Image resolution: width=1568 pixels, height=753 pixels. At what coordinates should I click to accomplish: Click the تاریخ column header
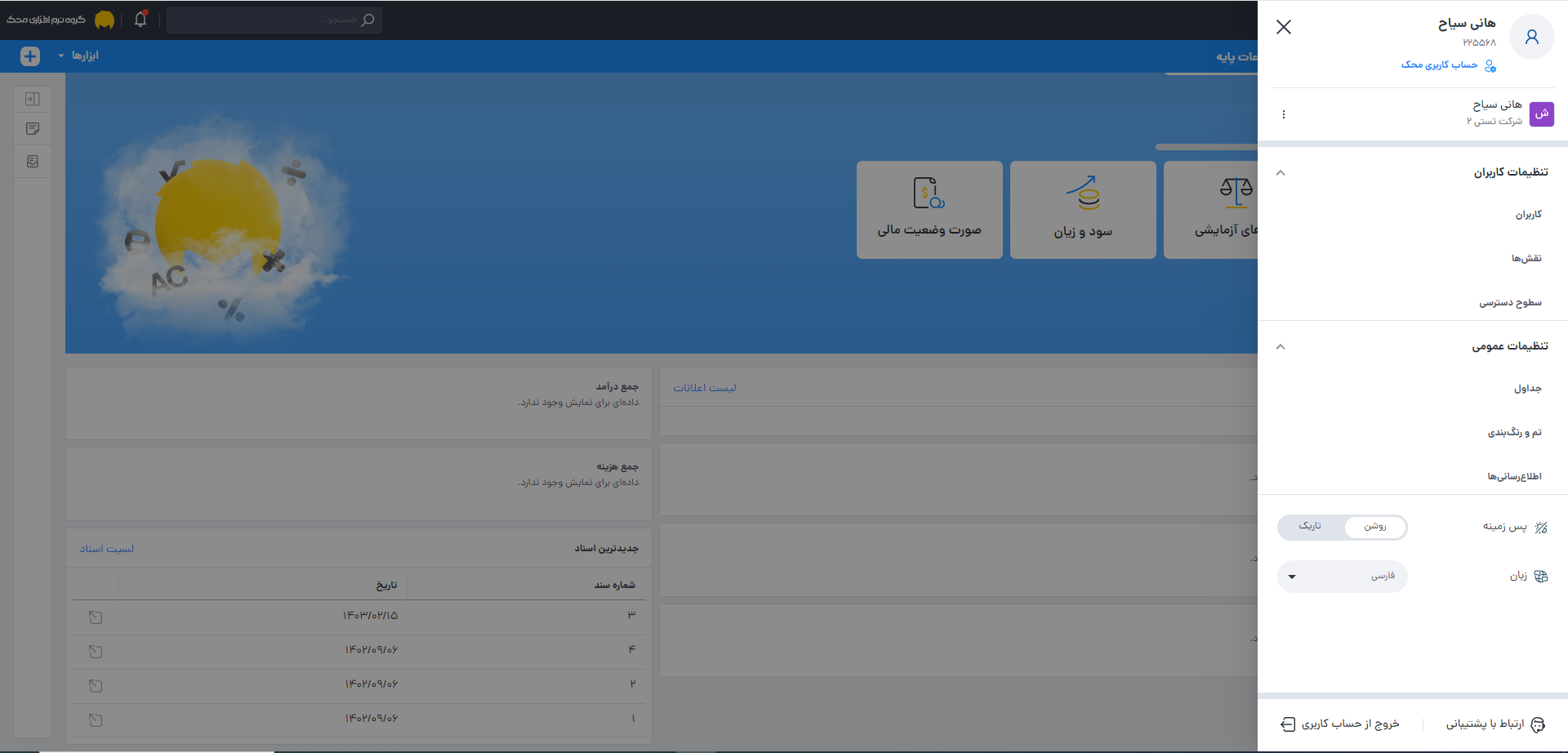pyautogui.click(x=386, y=585)
